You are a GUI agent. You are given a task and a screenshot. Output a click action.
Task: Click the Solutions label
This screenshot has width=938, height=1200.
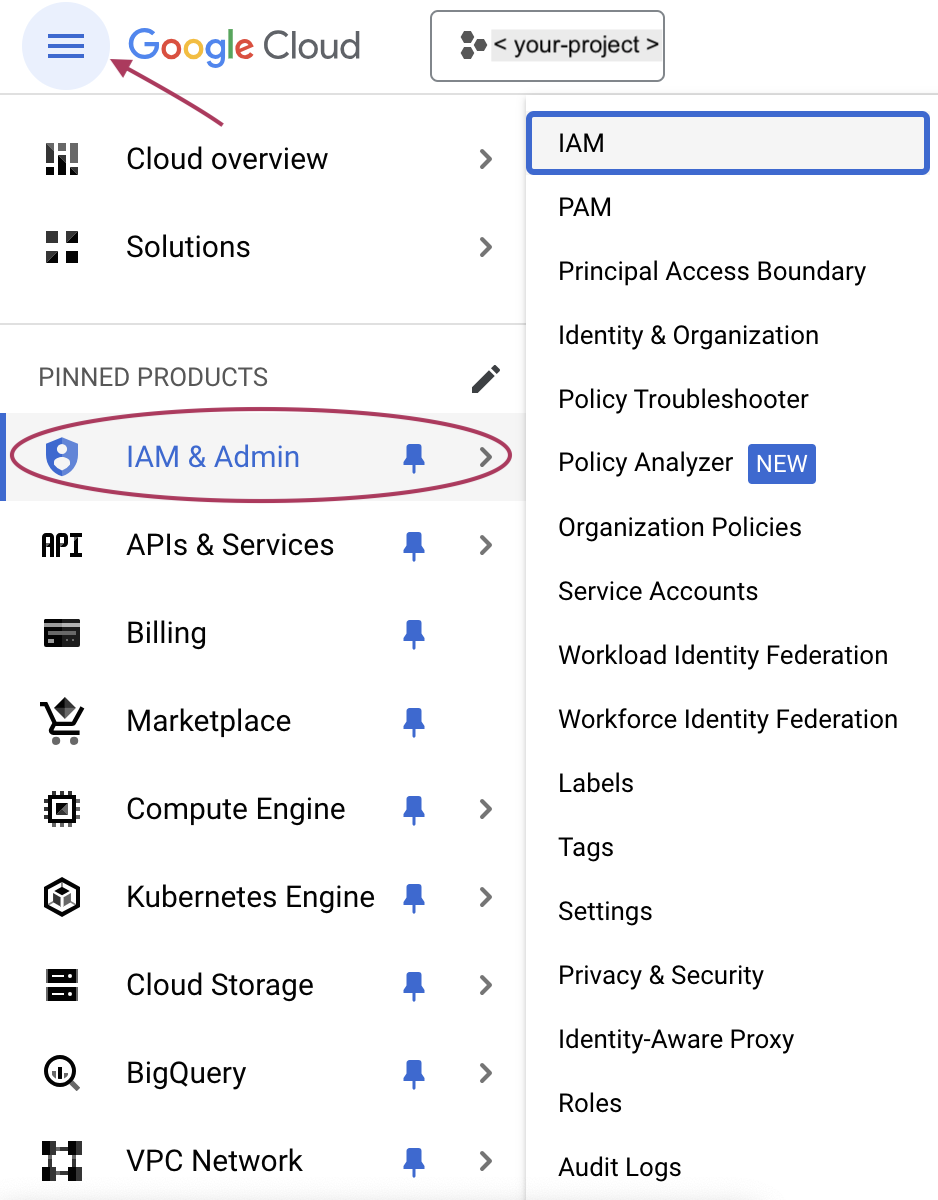point(188,247)
